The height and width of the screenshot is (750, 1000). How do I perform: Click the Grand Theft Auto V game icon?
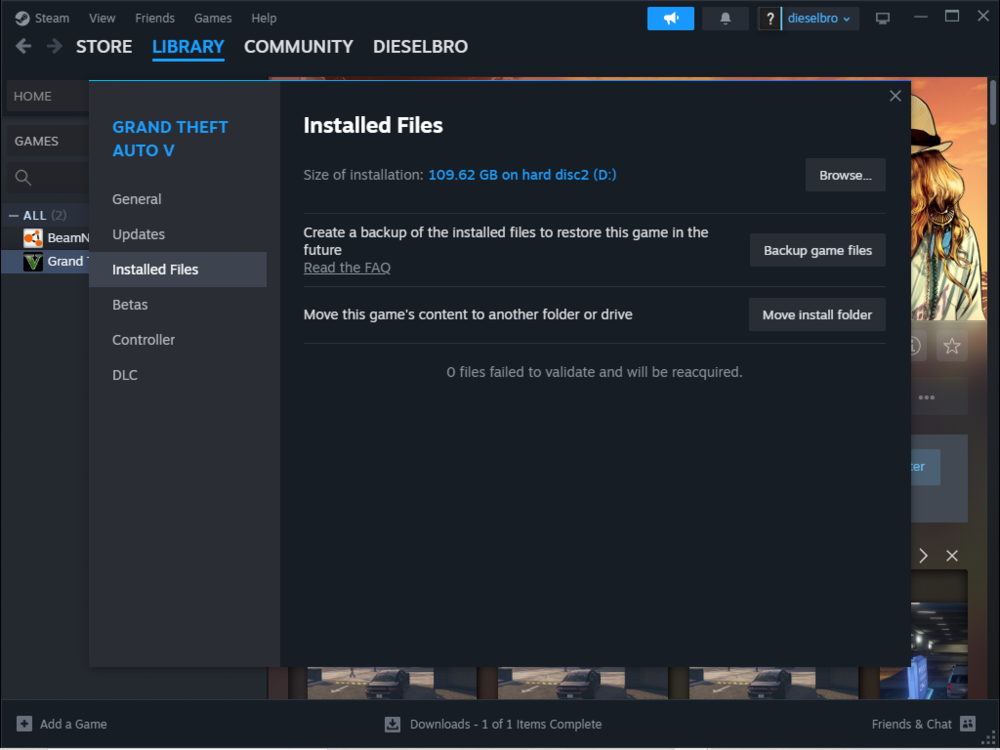[x=32, y=261]
